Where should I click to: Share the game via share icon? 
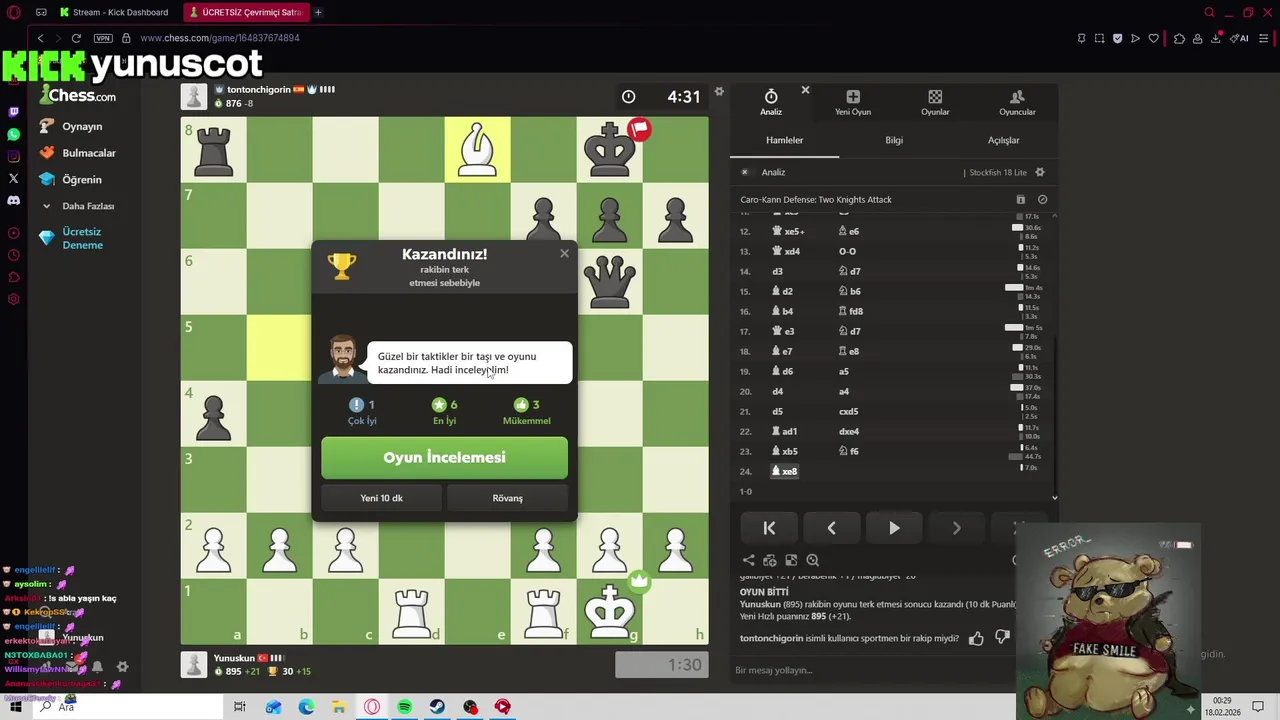click(748, 561)
